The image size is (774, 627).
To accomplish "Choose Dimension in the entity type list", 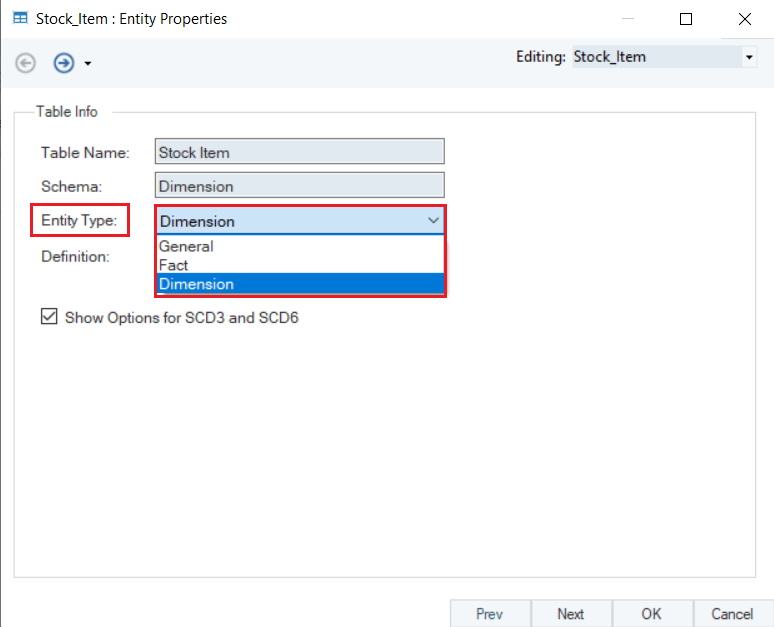I will [197, 284].
